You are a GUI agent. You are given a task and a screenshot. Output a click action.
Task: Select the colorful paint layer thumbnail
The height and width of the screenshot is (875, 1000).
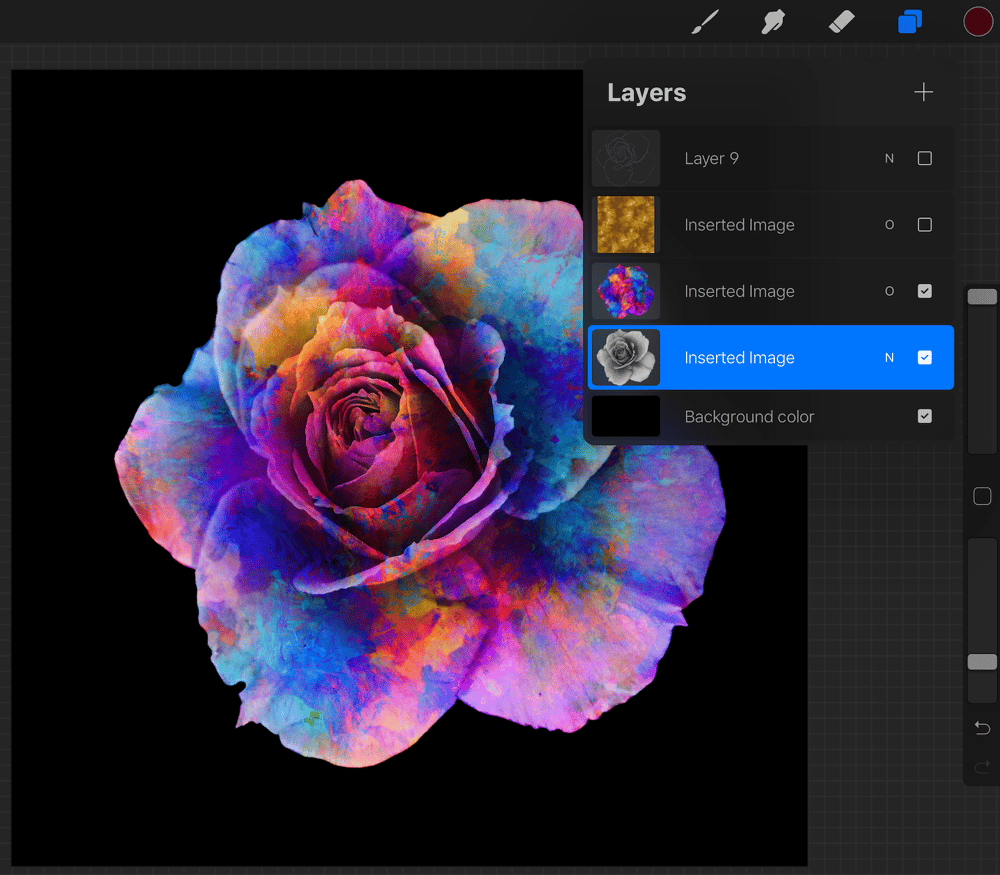(x=626, y=291)
